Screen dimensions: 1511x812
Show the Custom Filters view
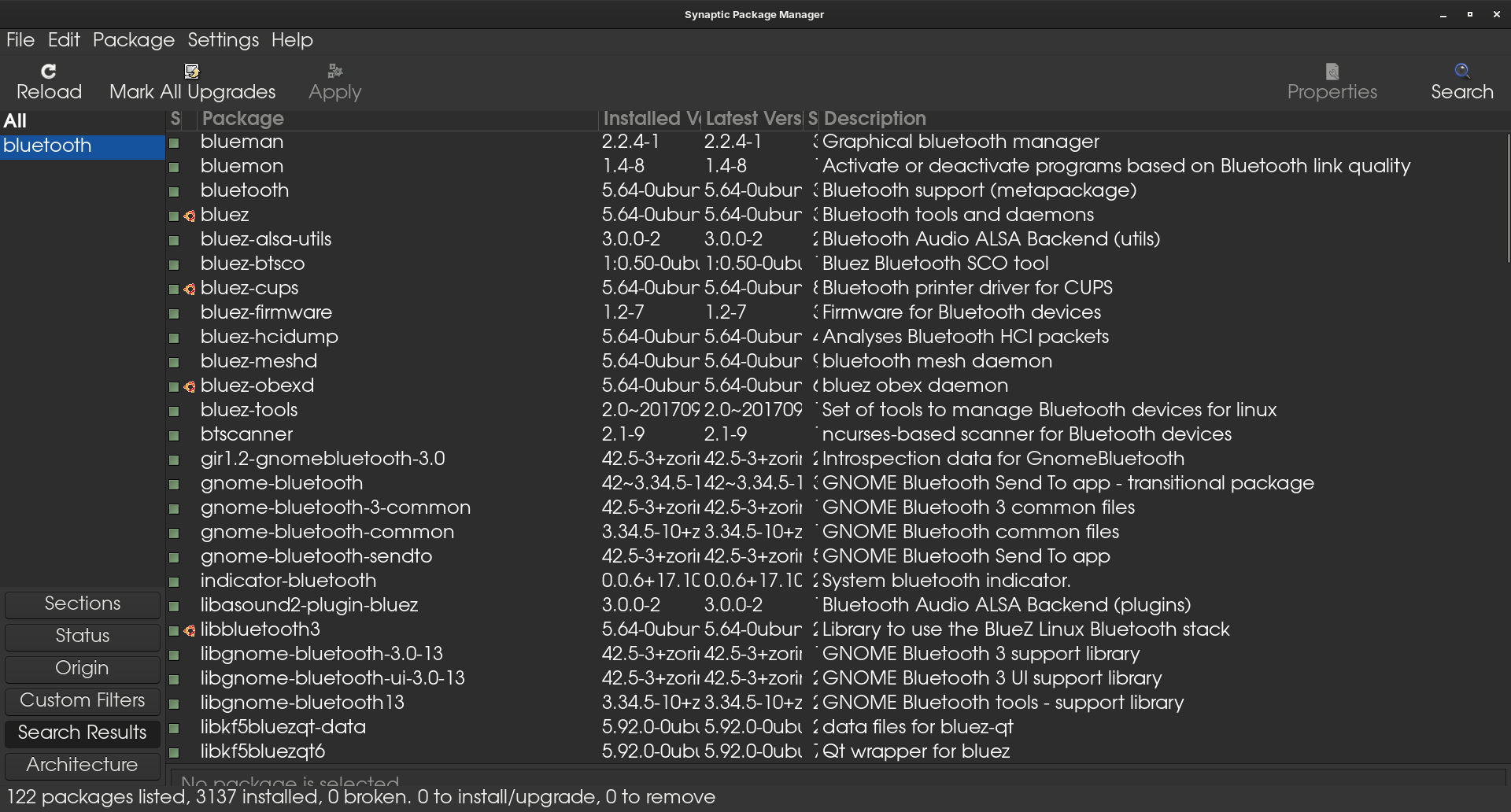tap(83, 701)
